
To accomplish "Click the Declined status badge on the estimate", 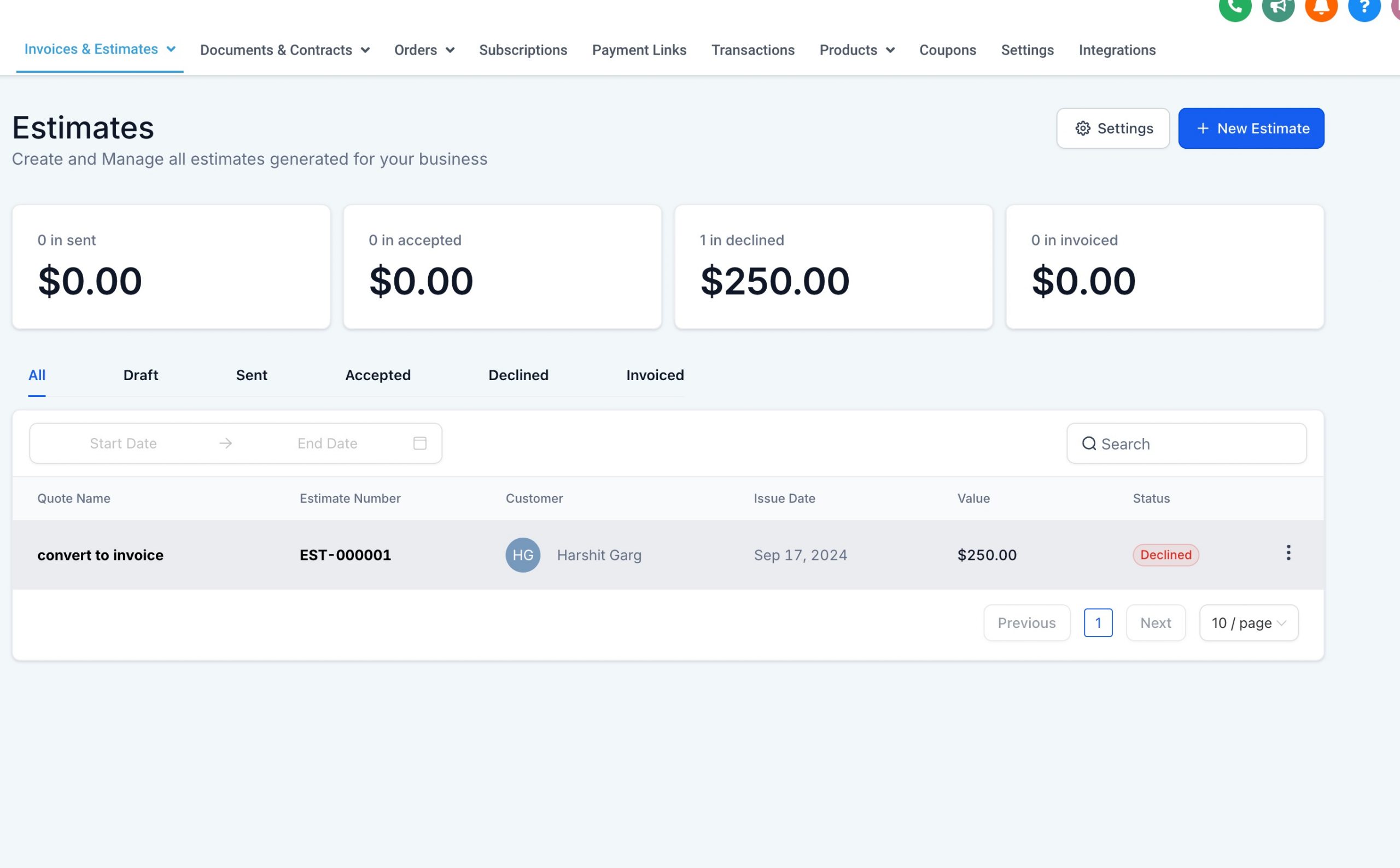I will coord(1165,555).
